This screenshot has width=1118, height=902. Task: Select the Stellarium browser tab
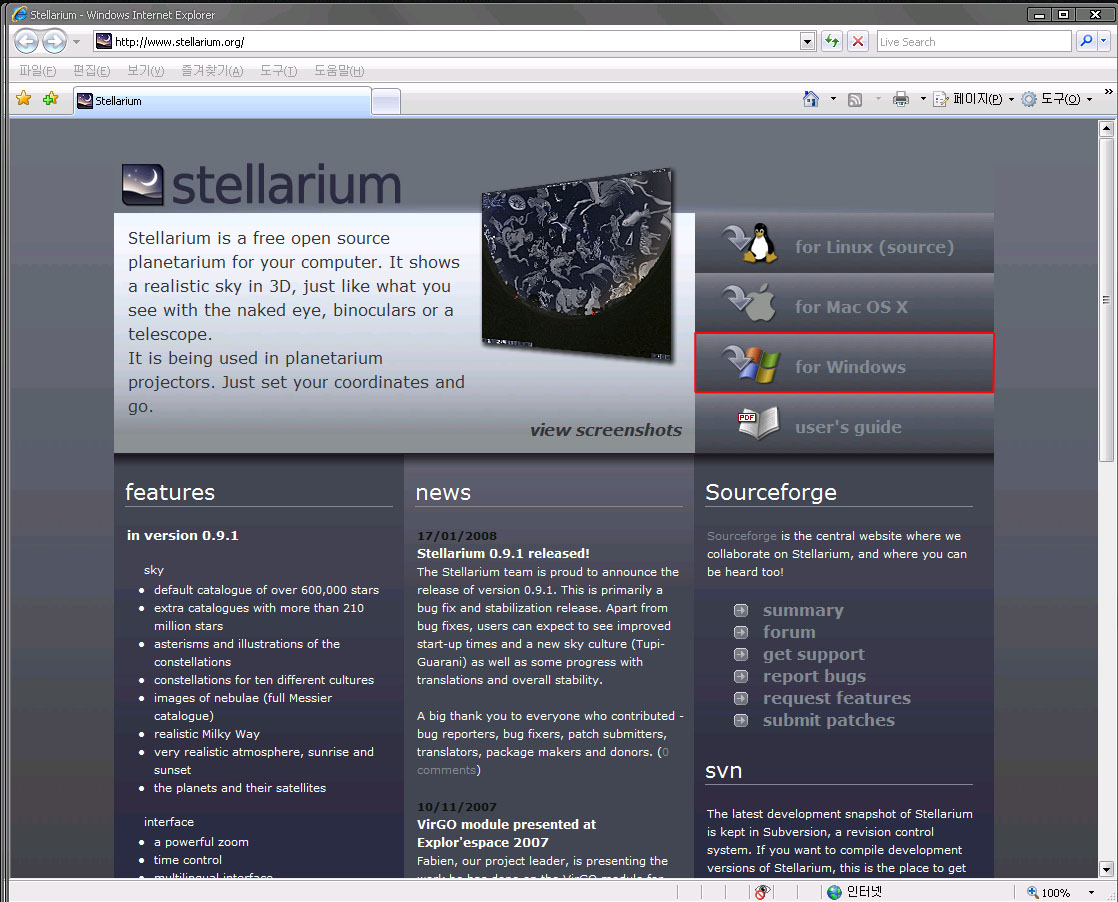tap(222, 101)
